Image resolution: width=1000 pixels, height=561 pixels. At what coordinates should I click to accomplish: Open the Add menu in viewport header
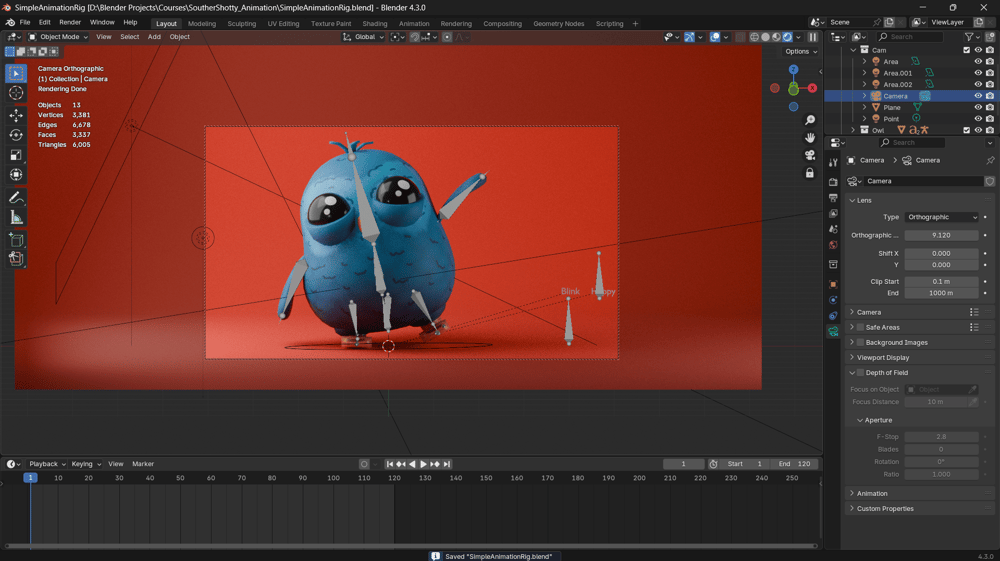[154, 37]
